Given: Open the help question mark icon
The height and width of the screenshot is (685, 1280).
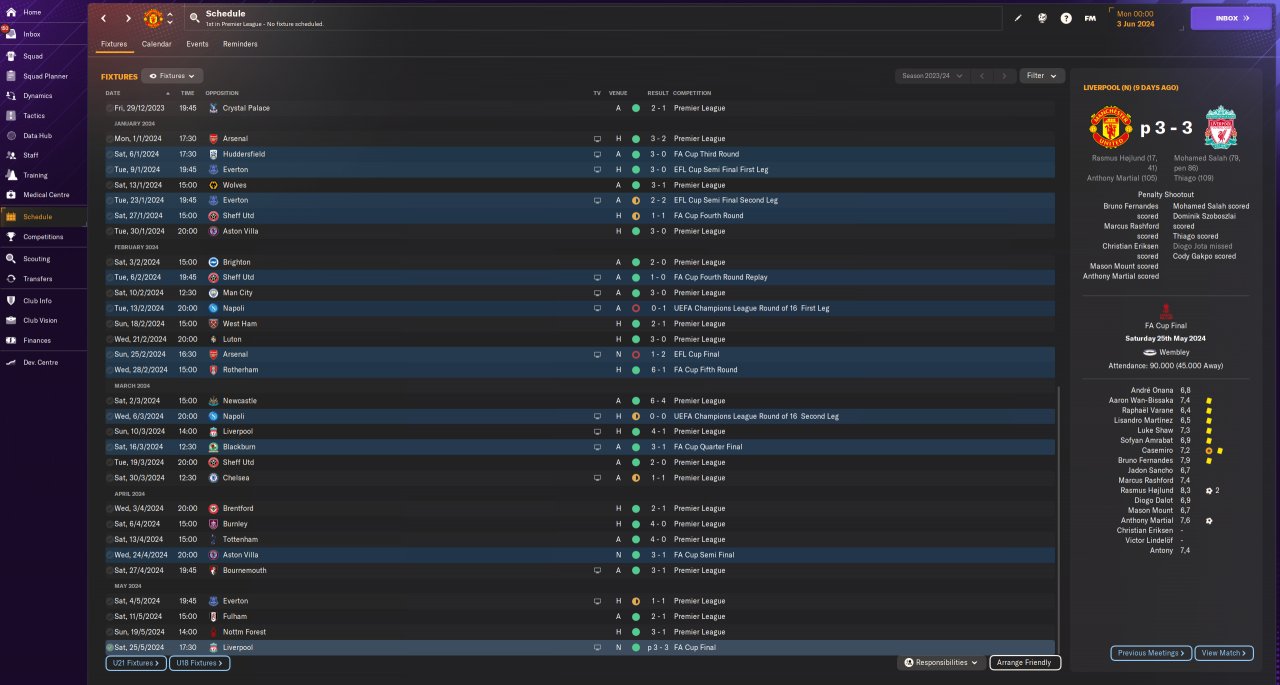Looking at the screenshot, I should pyautogui.click(x=1066, y=18).
